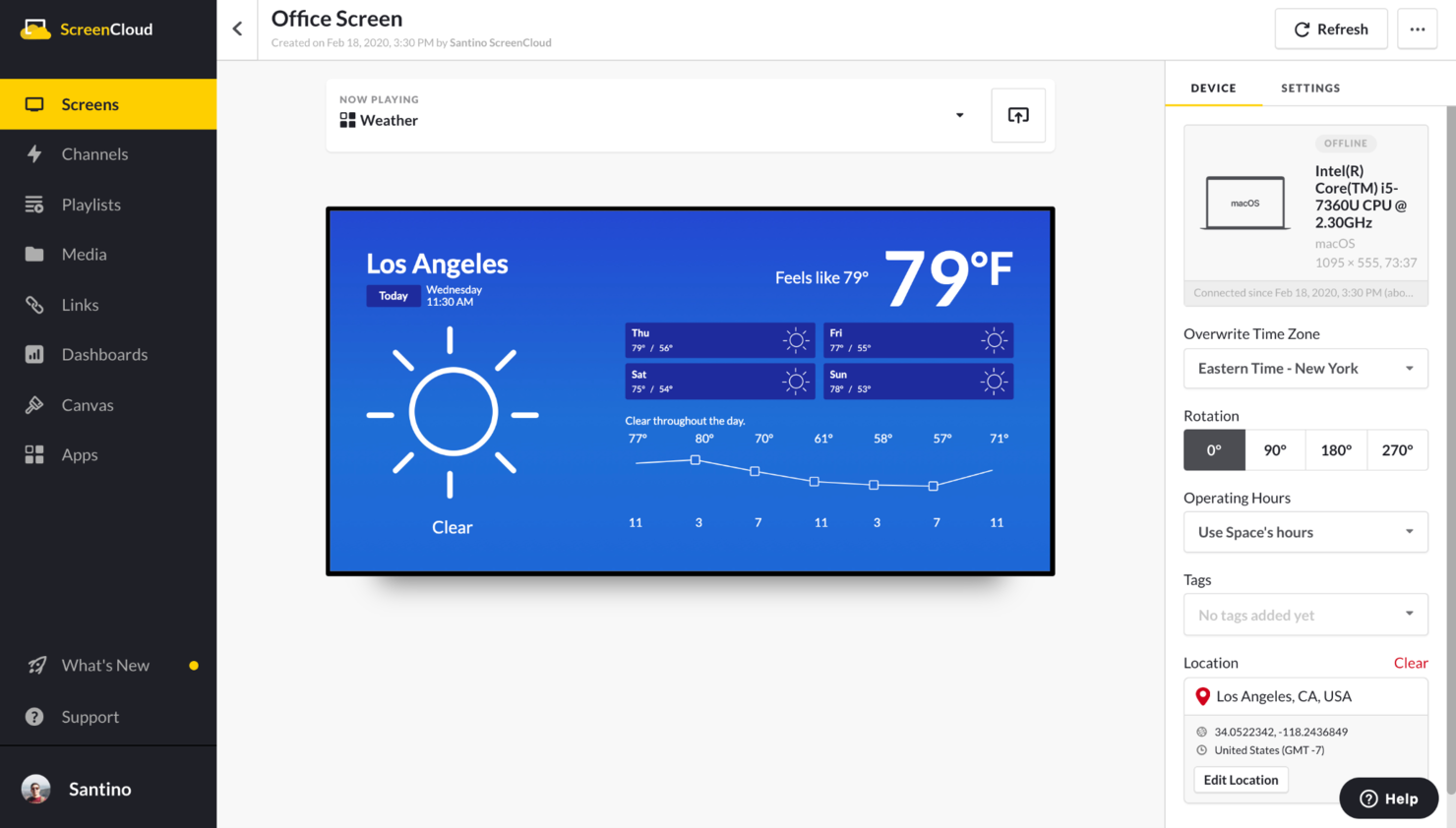The width and height of the screenshot is (1456, 828).
Task: Click the Office Screen title
Action: (336, 19)
